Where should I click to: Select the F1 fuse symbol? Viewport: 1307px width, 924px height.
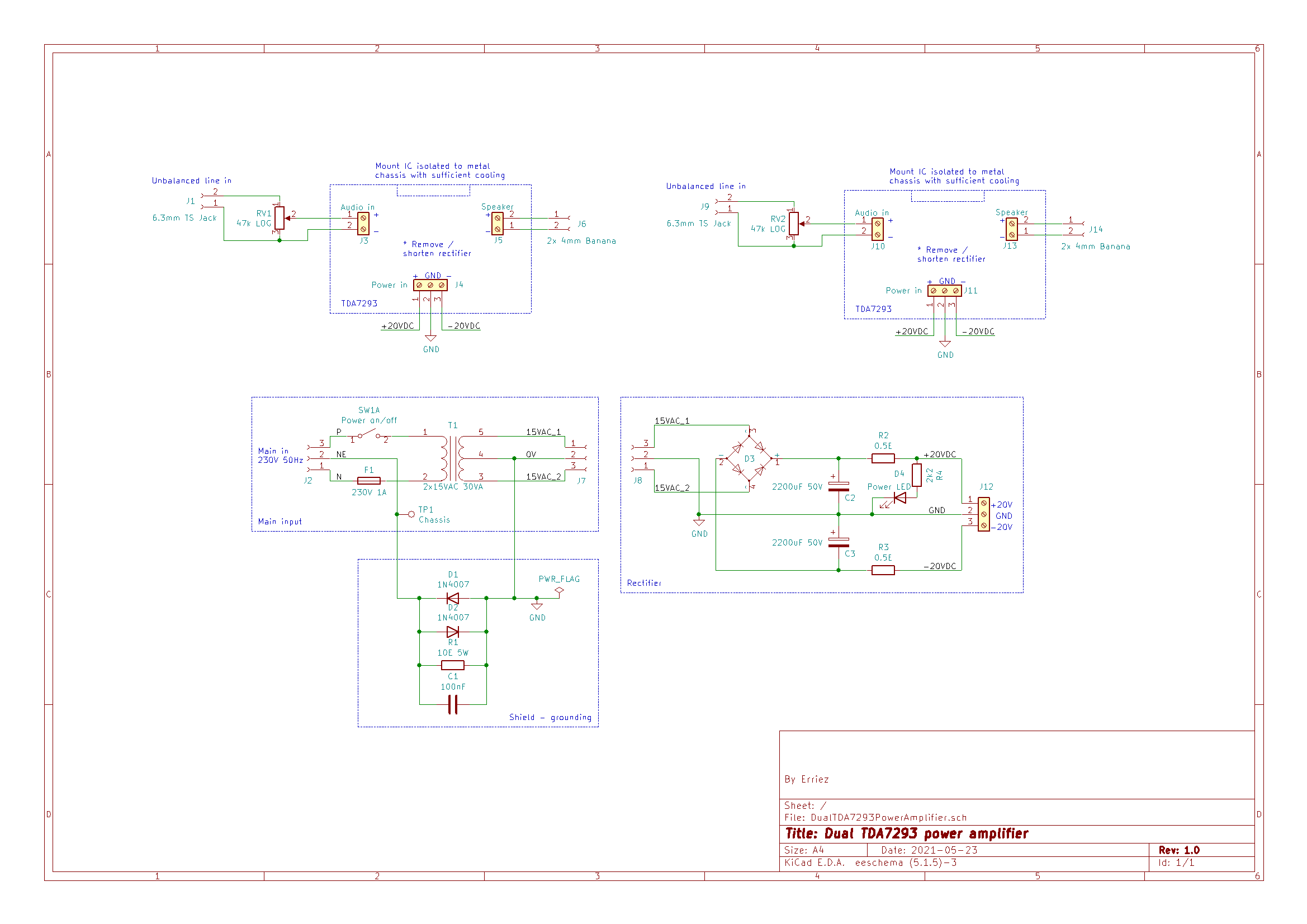(368, 481)
